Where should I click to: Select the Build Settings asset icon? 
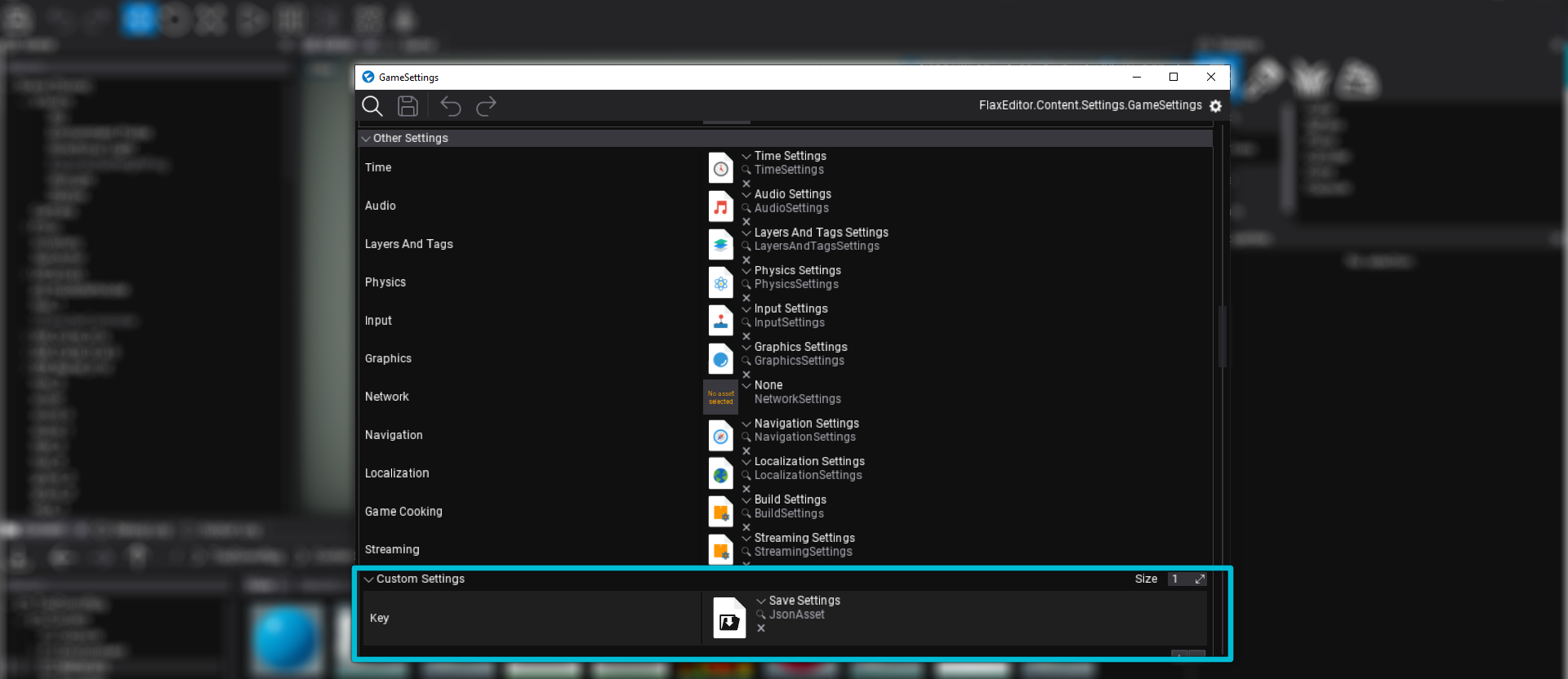721,512
